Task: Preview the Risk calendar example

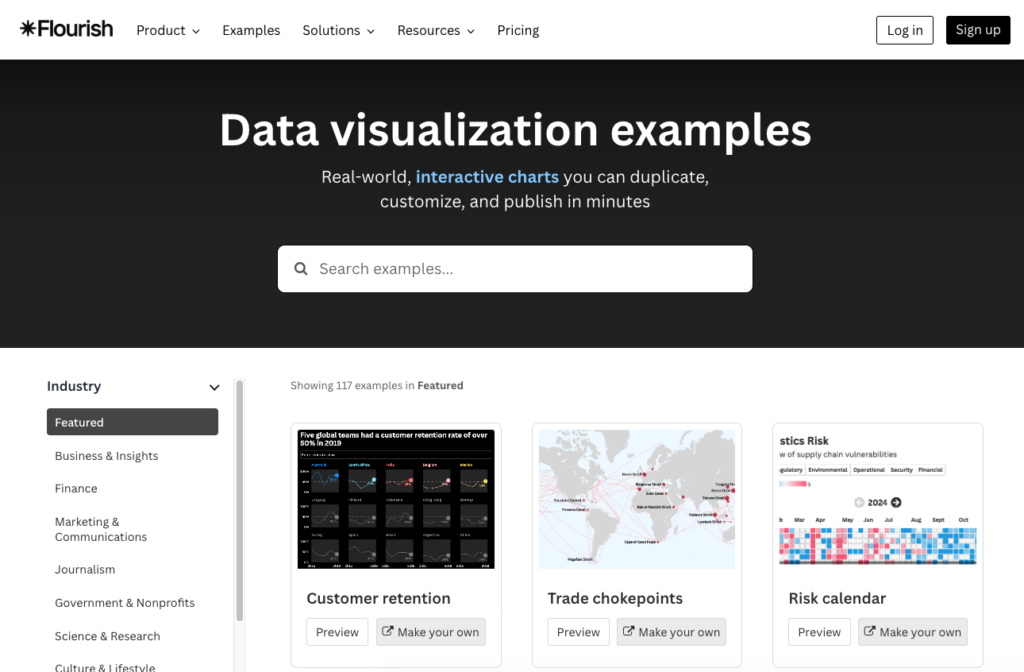Action: click(819, 632)
